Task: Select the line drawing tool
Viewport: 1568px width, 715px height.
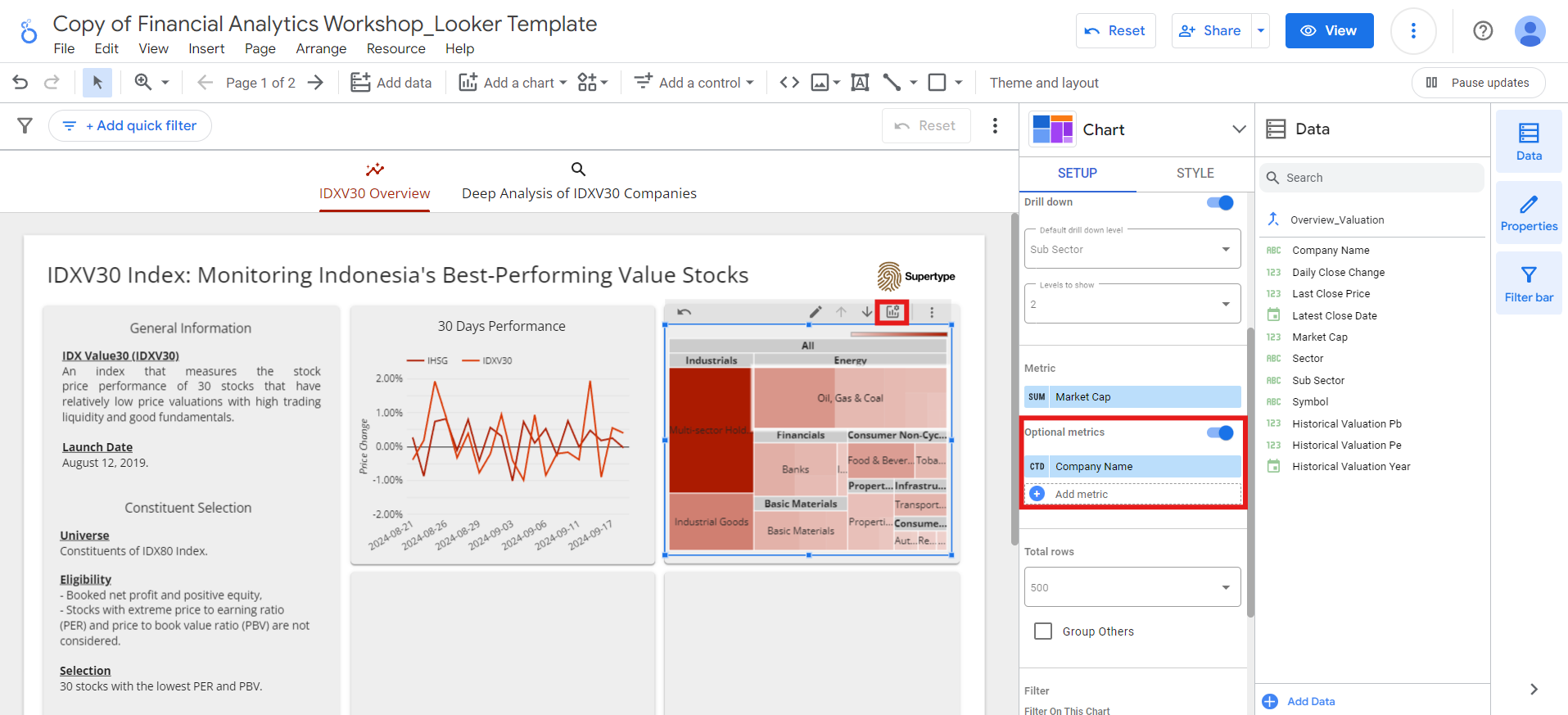Action: (x=892, y=82)
